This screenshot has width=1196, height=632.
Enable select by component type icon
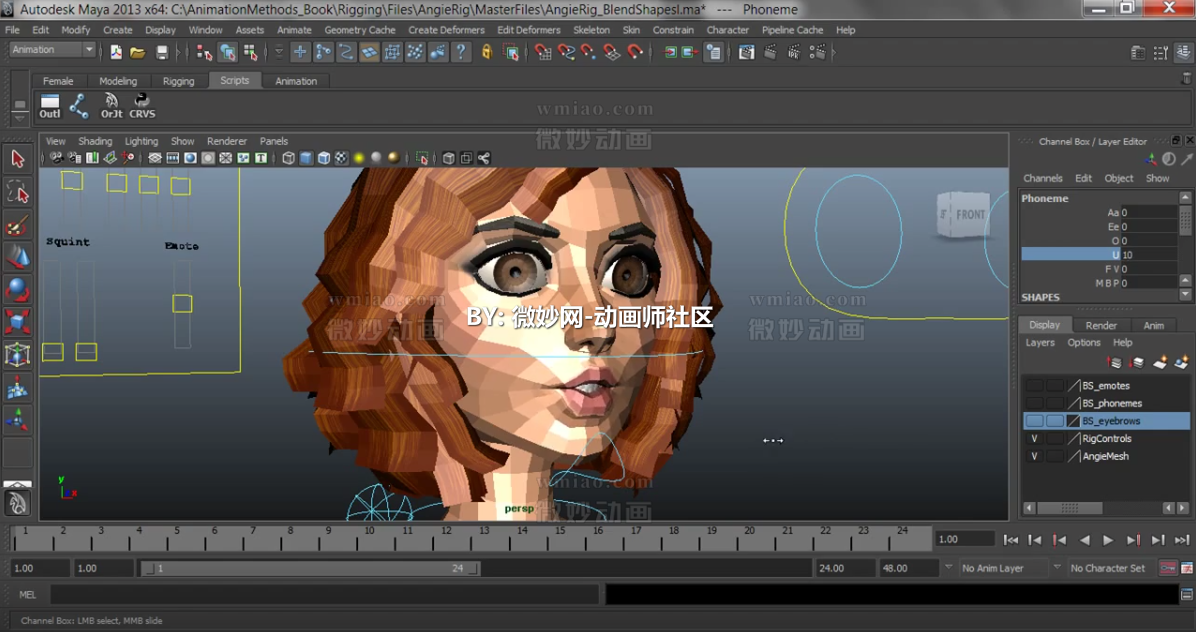[x=250, y=52]
